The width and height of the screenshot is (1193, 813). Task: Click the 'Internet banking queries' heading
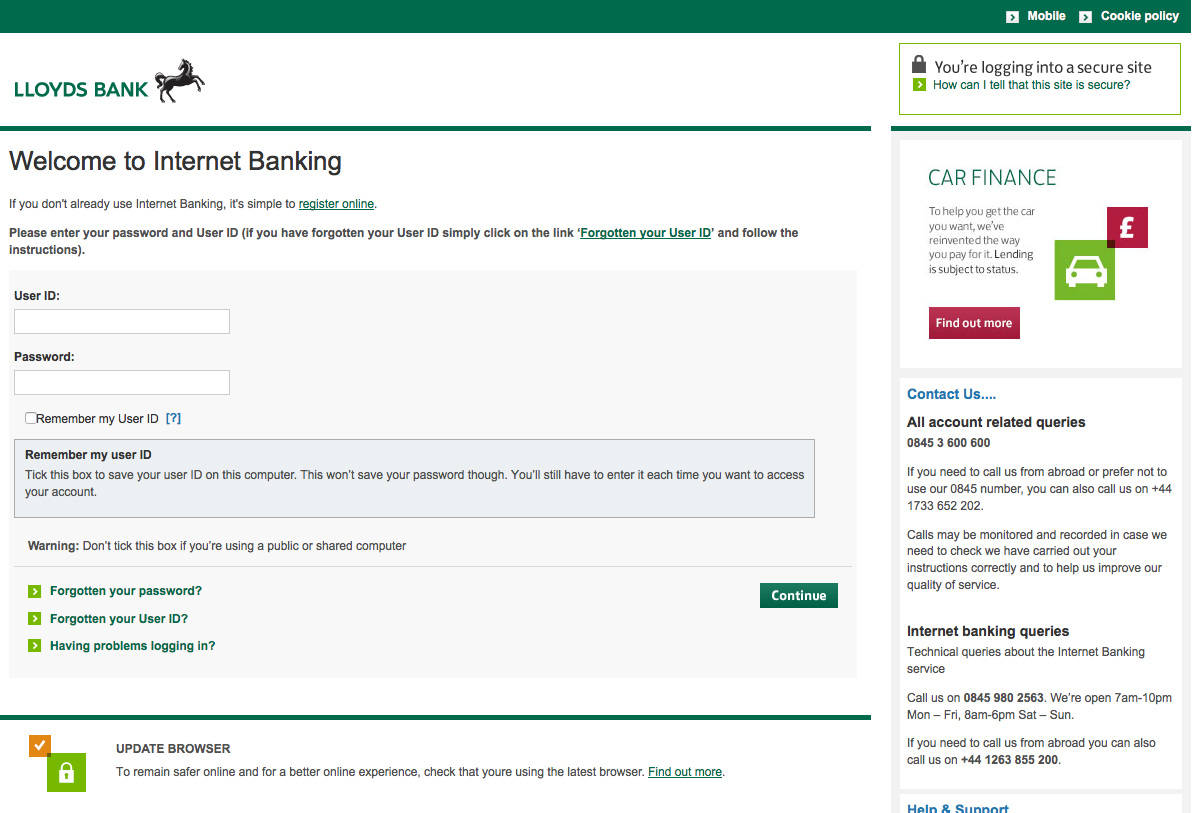[988, 631]
